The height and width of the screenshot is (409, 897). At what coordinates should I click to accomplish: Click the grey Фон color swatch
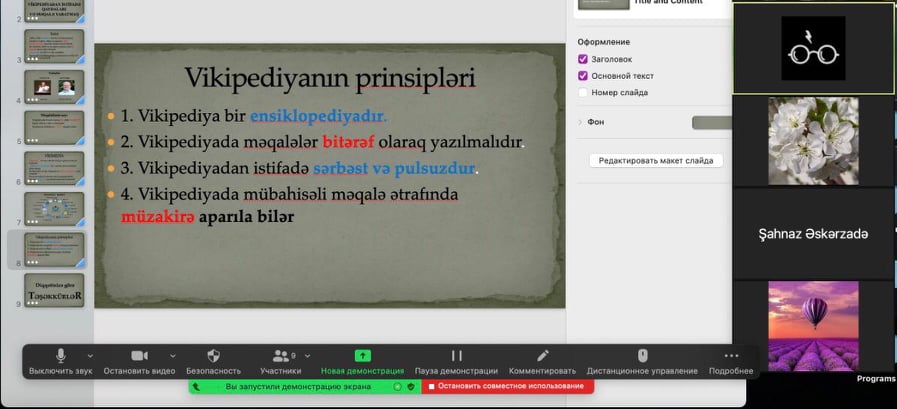click(712, 122)
